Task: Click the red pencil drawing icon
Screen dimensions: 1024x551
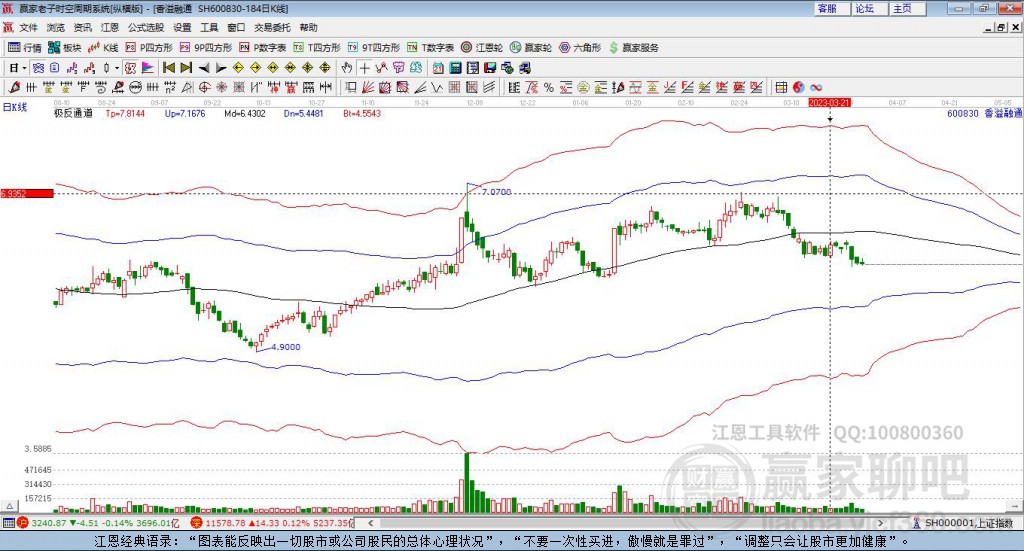Action: (x=14, y=87)
